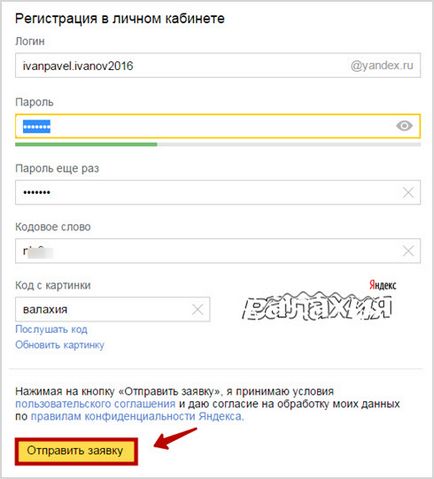
Task: Refresh the captcha via Обновить картинку
Action: click(x=60, y=345)
